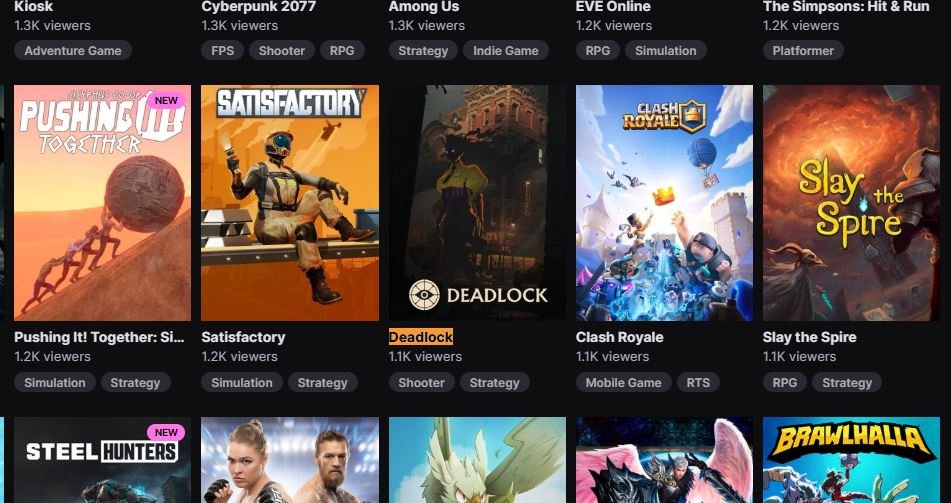Click the Clash Royale title link
Image resolution: width=951 pixels, height=503 pixels.
pyautogui.click(x=619, y=337)
